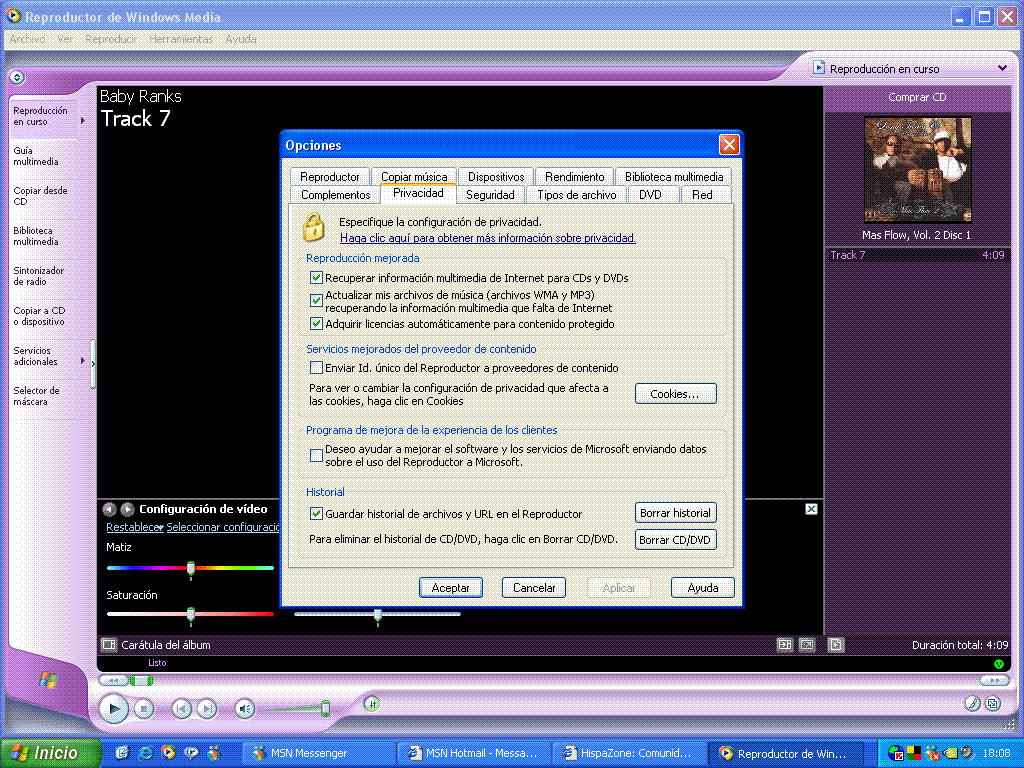Click the Previous track button

(181, 709)
